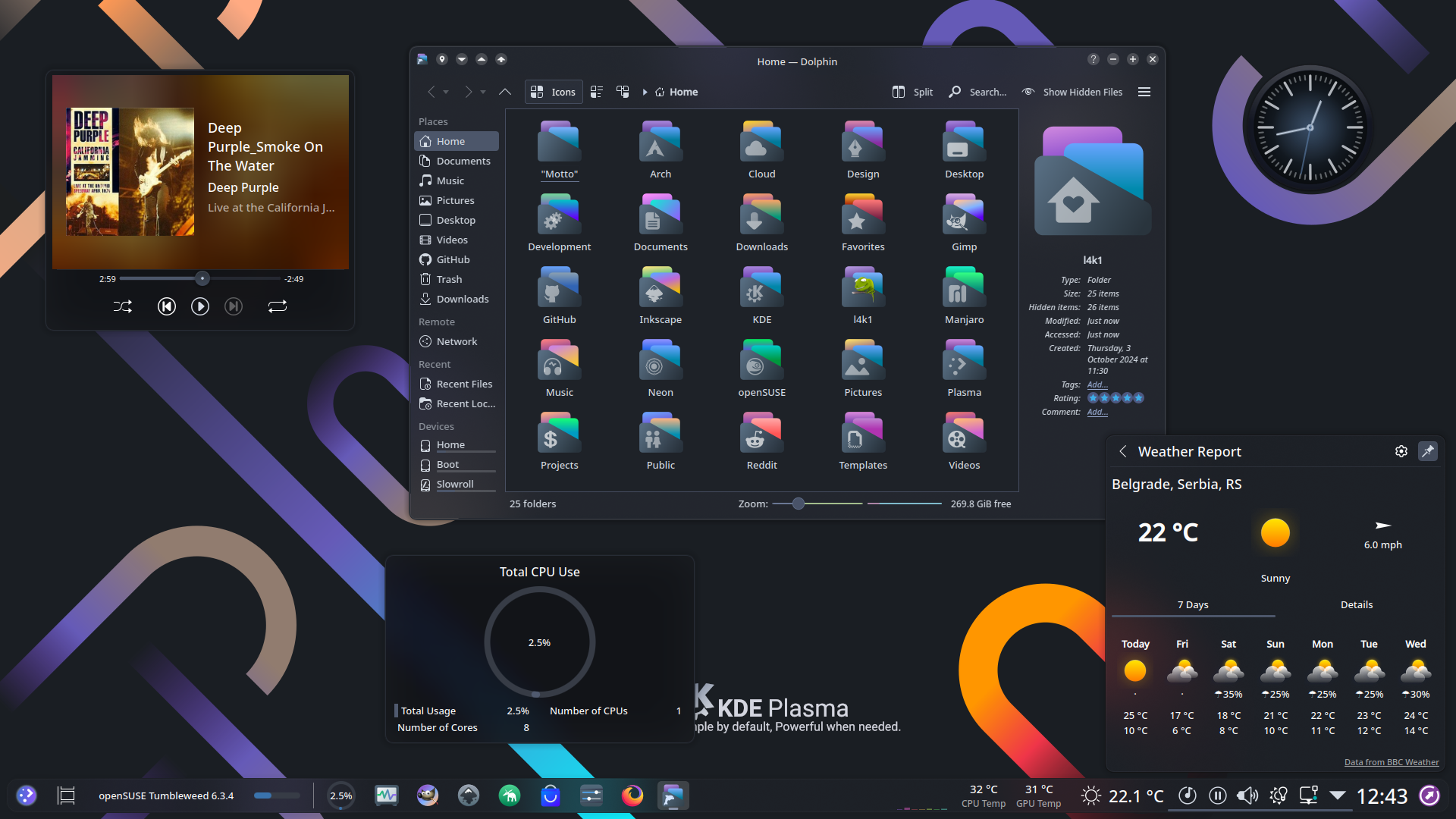
Task: Expand the back history dropdown arrow
Action: point(446,92)
